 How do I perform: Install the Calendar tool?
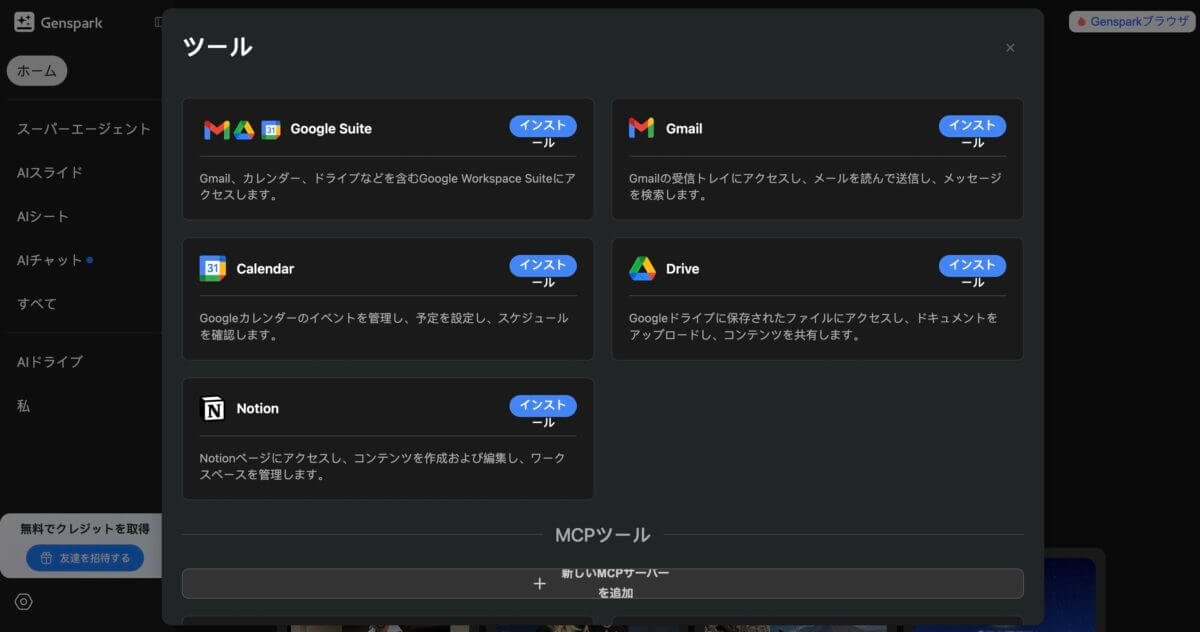coord(543,266)
